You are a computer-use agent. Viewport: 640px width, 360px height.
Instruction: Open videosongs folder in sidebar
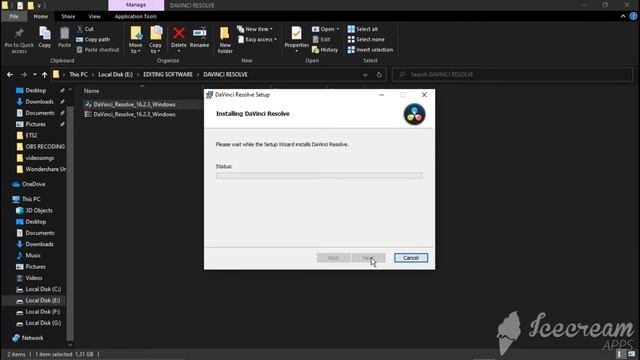click(40, 158)
